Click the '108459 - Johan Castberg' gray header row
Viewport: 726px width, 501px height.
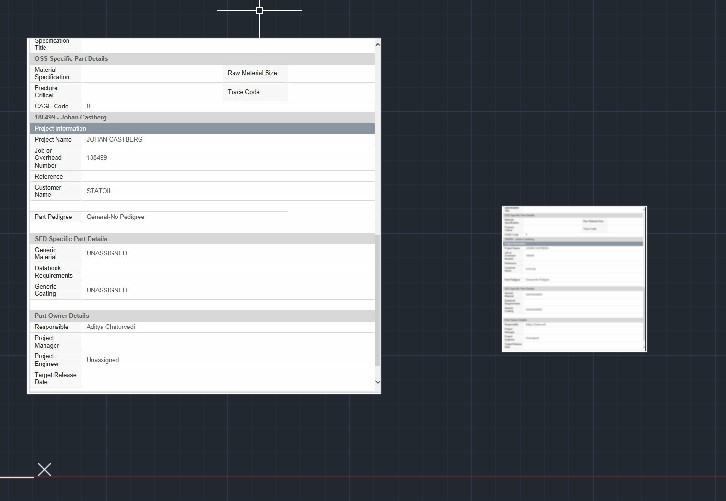pyautogui.click(x=202, y=118)
